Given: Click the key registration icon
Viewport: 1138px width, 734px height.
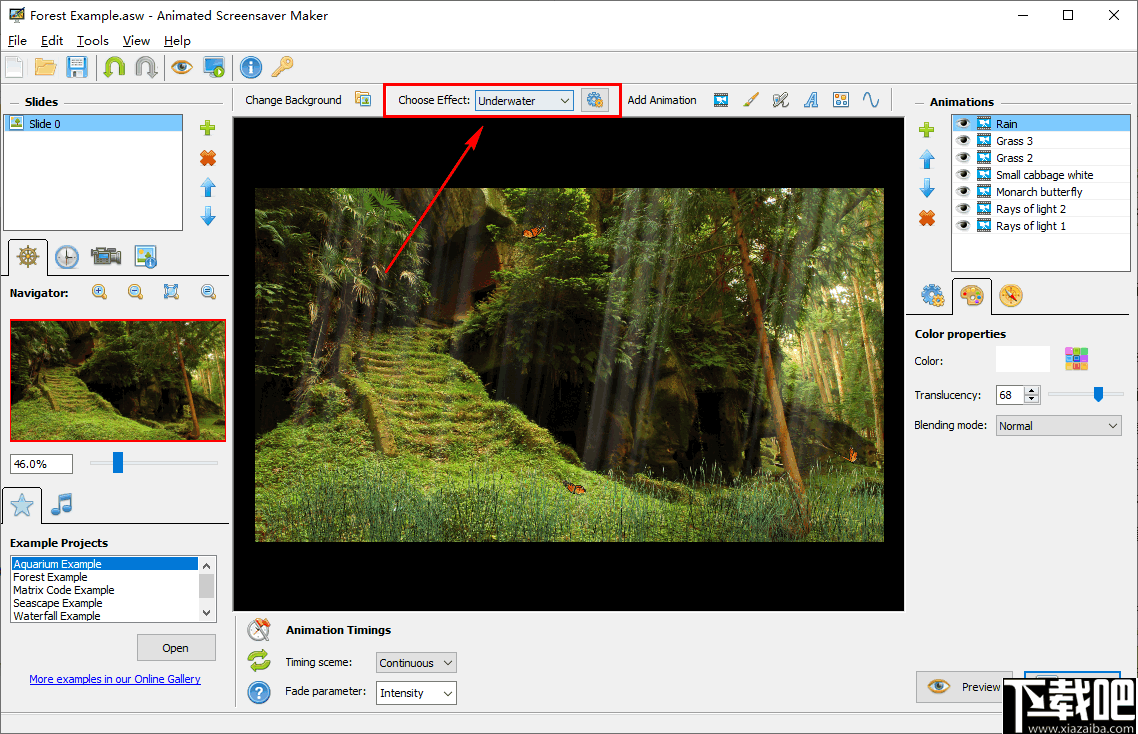Looking at the screenshot, I should [x=282, y=68].
